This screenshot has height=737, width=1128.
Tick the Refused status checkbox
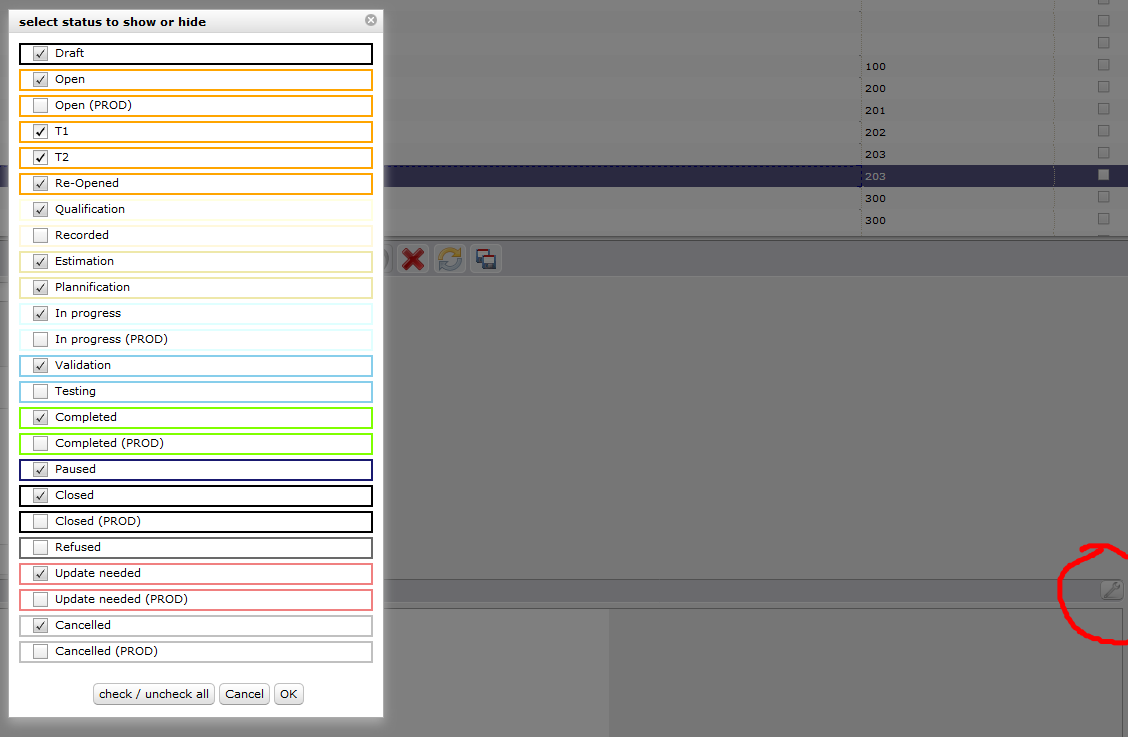point(41,548)
